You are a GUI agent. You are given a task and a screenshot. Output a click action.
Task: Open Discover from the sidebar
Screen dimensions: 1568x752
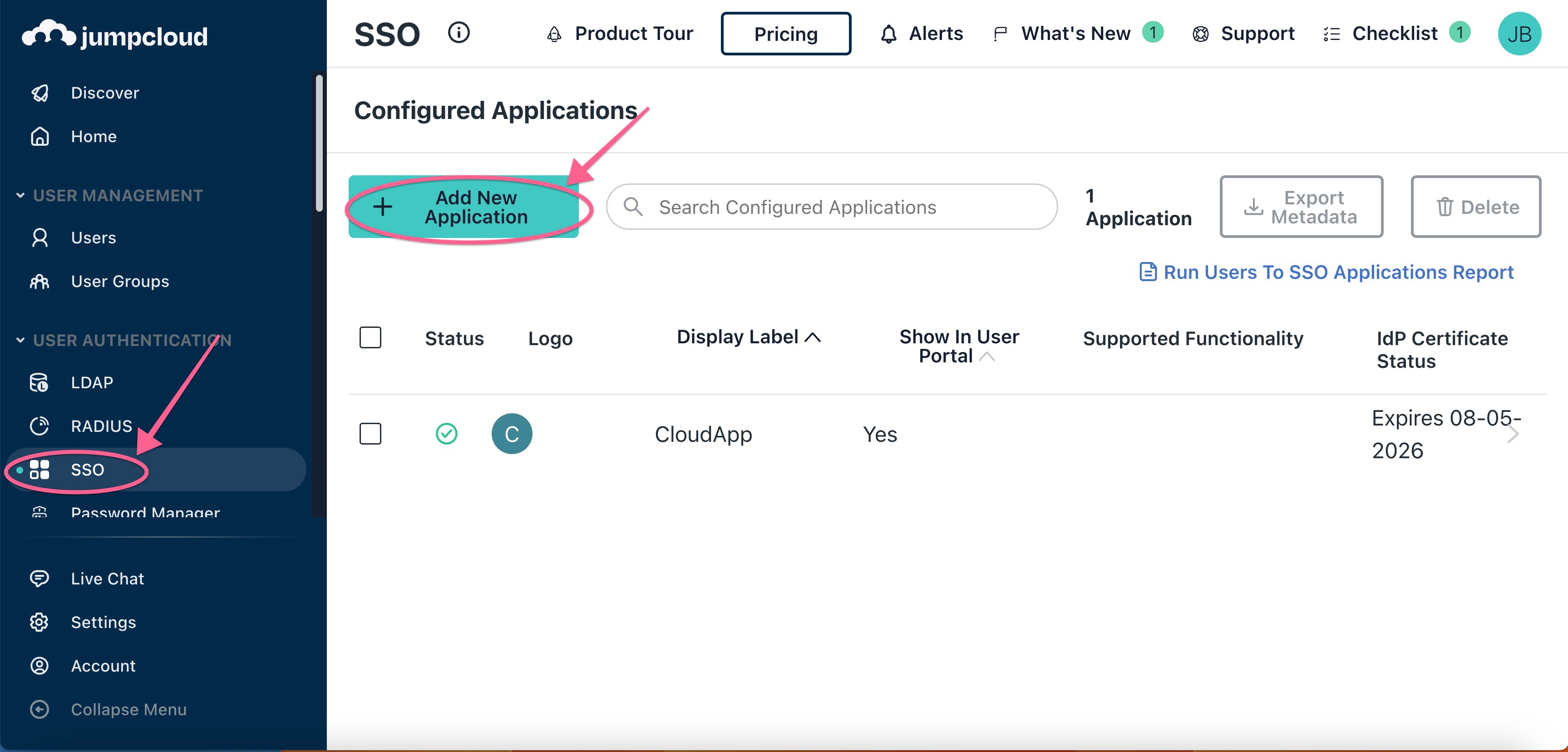[x=105, y=93]
